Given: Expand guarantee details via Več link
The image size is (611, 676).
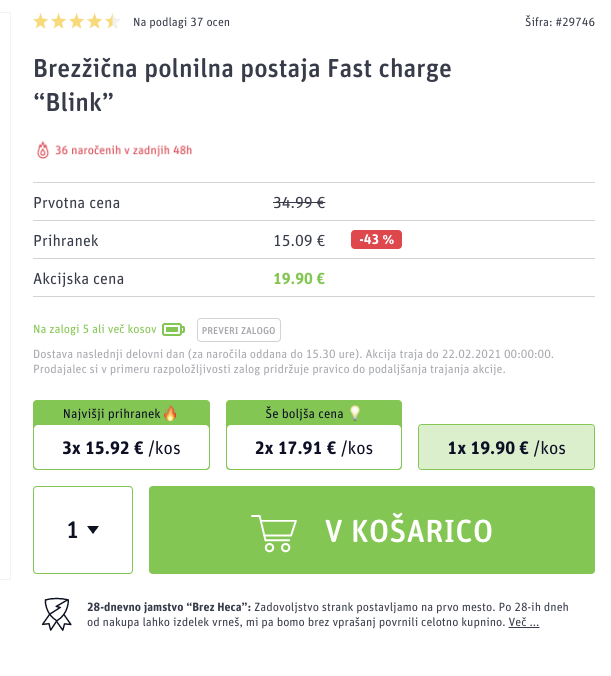Looking at the screenshot, I should (523, 622).
